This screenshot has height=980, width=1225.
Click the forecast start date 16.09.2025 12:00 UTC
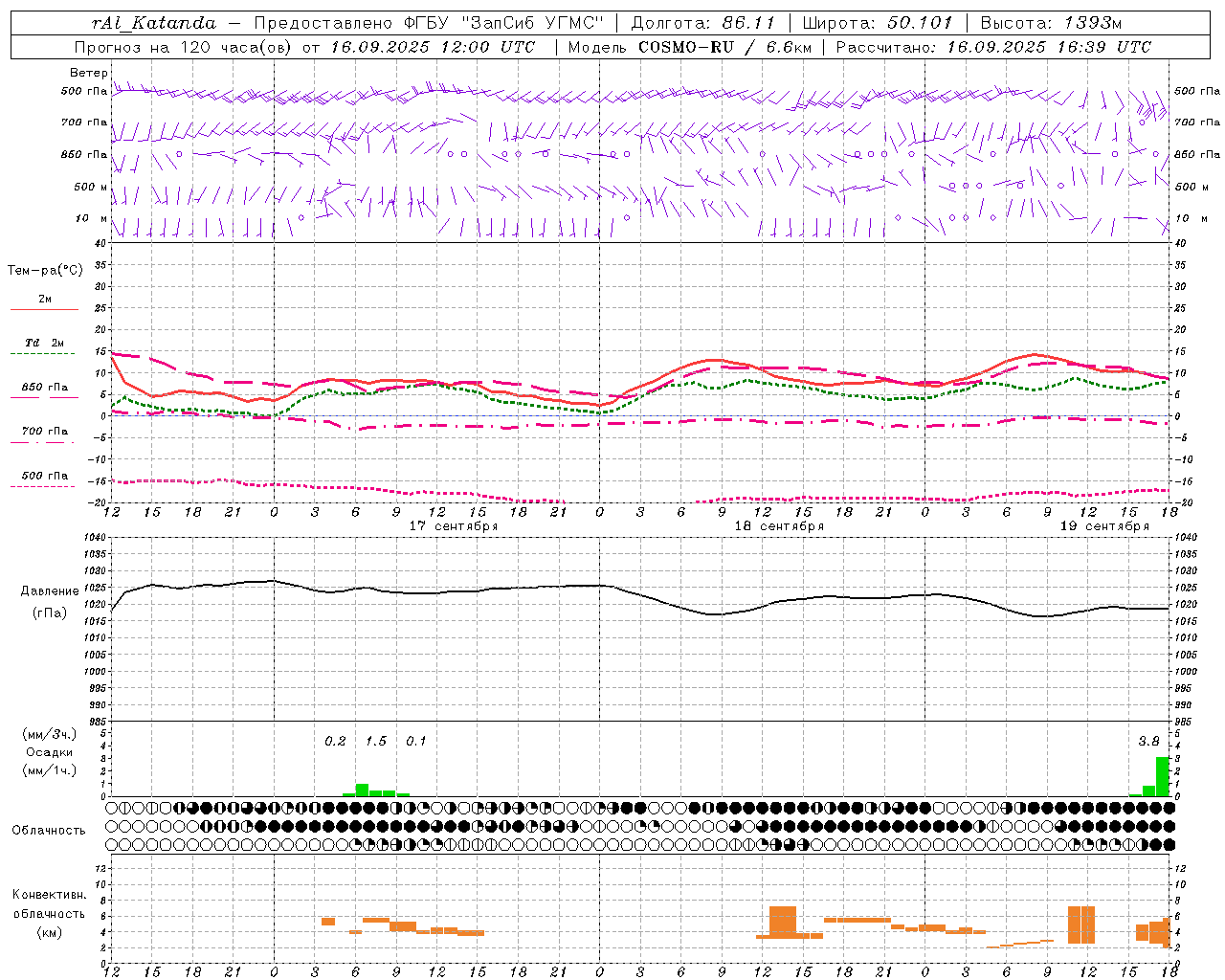(x=433, y=47)
